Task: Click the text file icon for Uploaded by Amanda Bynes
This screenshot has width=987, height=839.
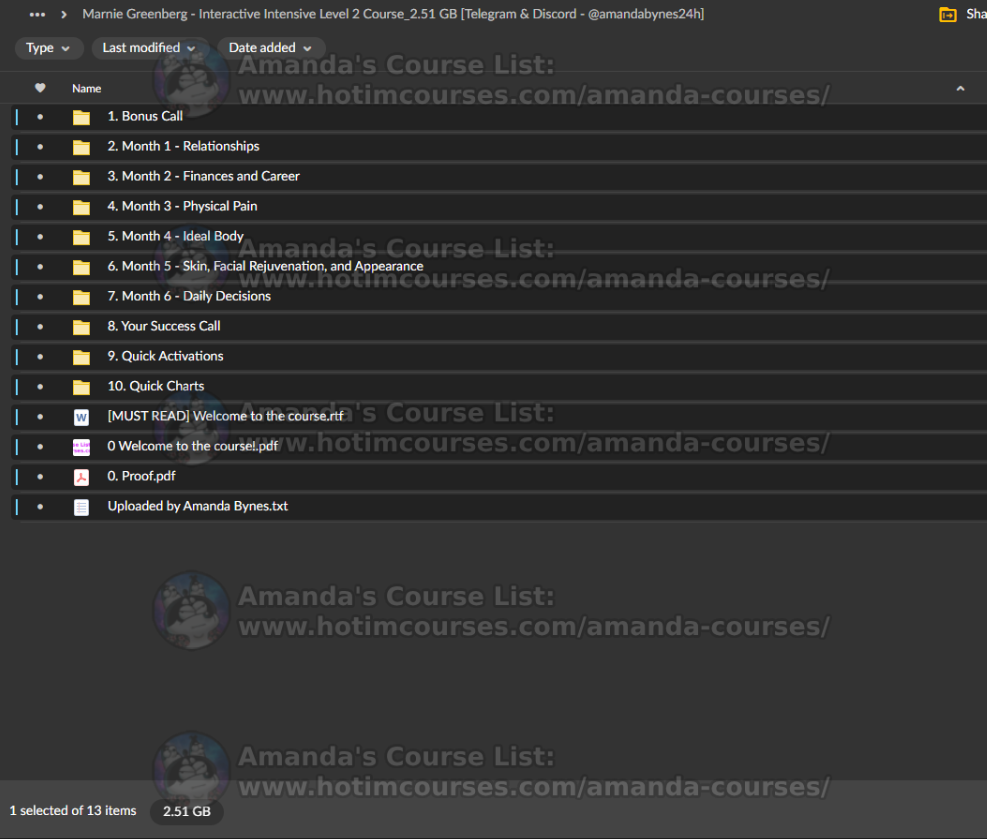Action: [x=81, y=507]
